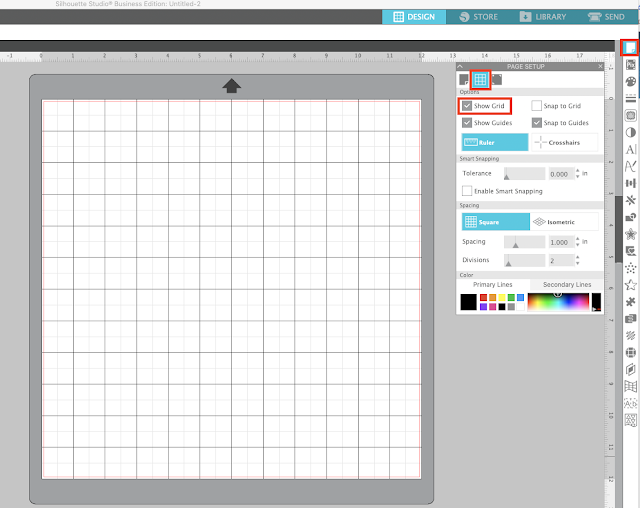Open the Modify shapes icon
The width and height of the screenshot is (640, 508).
[631, 217]
